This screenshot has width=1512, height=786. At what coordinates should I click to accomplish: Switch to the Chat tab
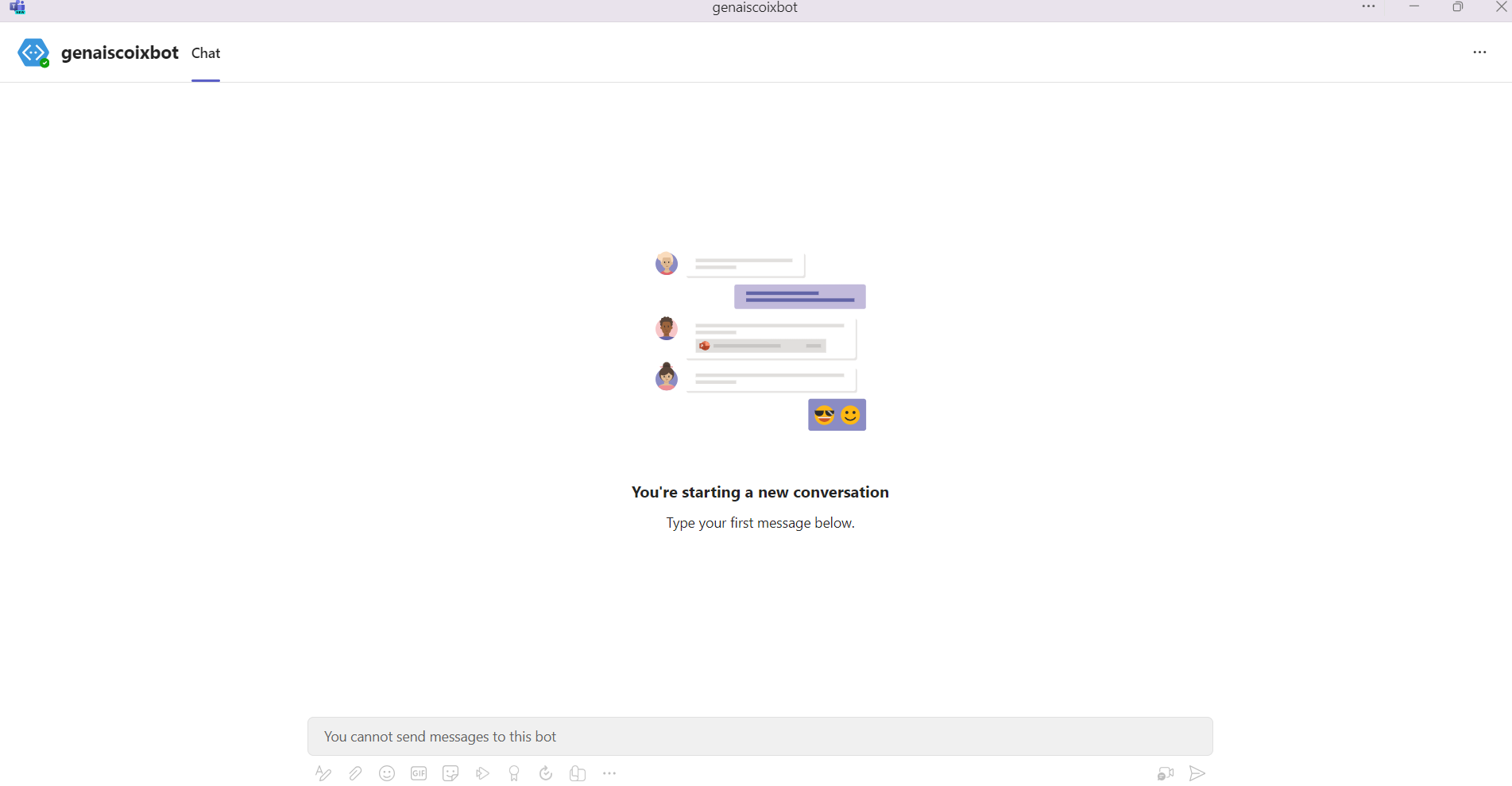pos(206,53)
